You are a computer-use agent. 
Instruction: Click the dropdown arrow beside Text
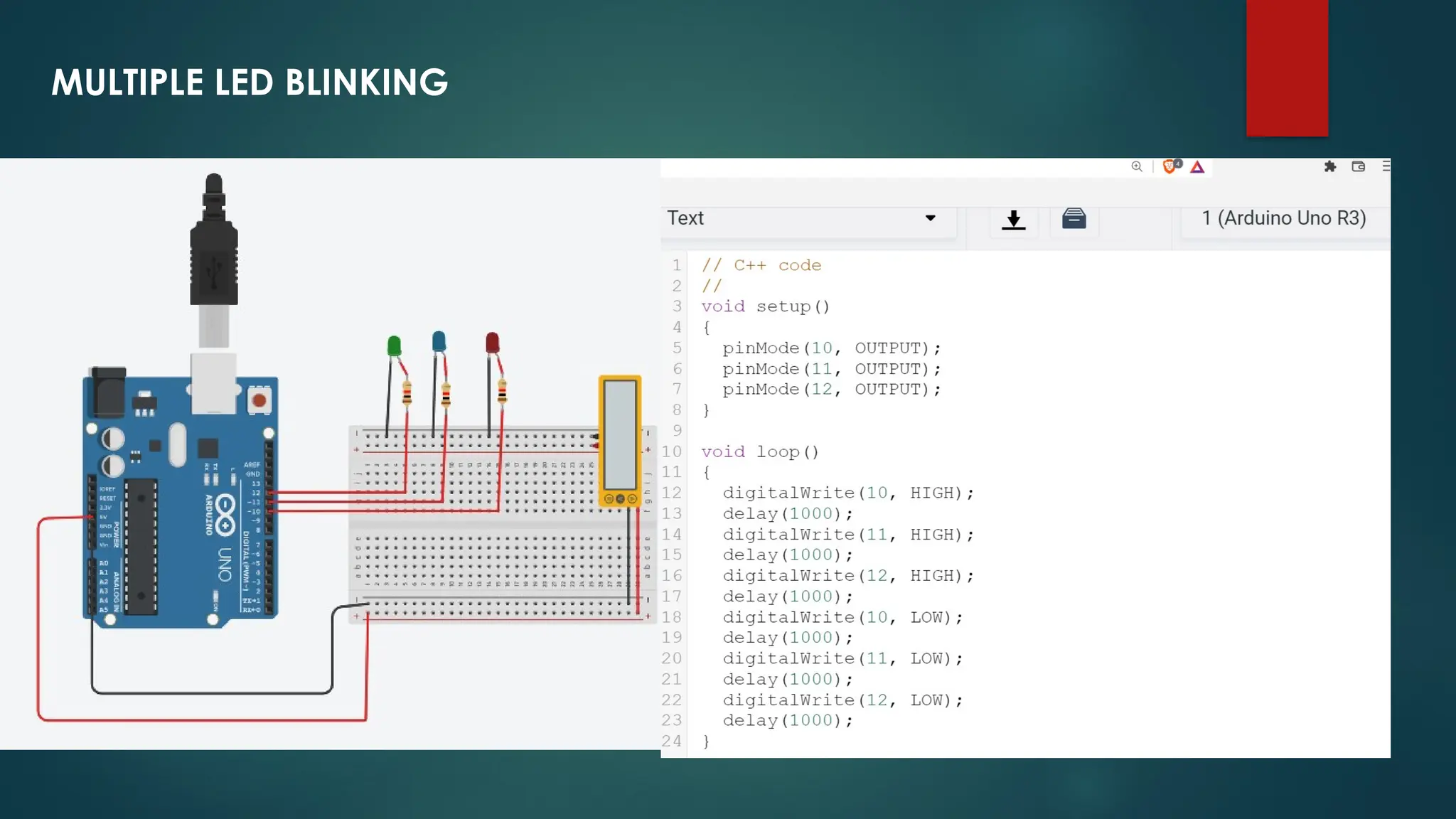coord(930,218)
